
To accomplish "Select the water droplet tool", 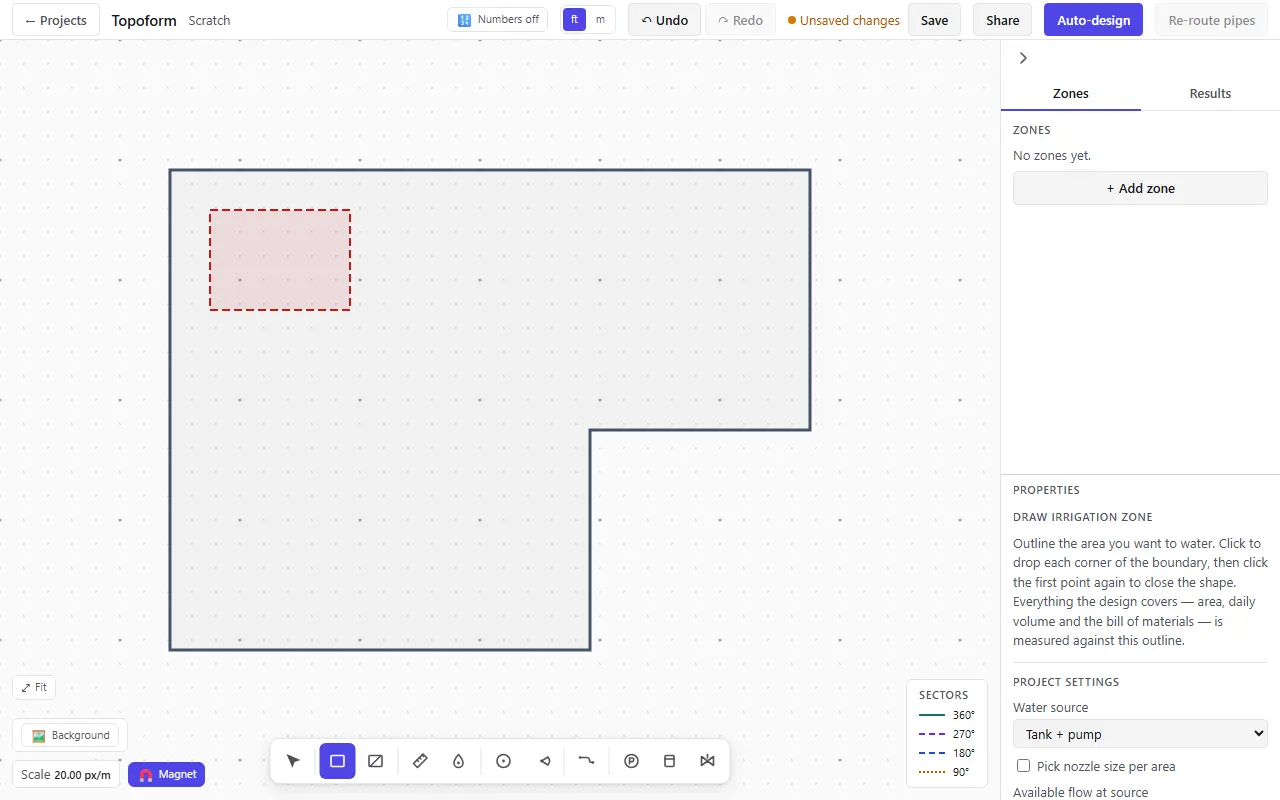I will tap(459, 761).
